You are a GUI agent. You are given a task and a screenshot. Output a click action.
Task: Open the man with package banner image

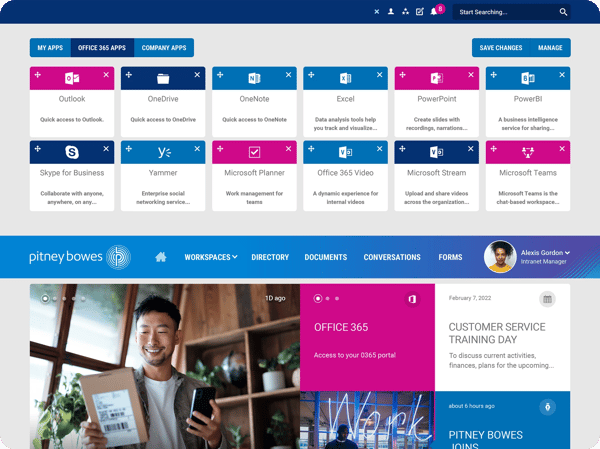[165, 366]
